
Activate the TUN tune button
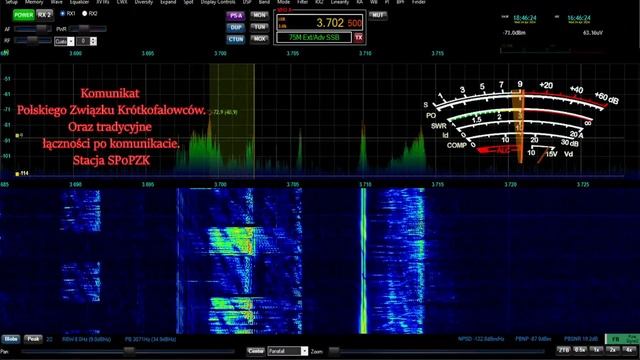[x=259, y=27]
